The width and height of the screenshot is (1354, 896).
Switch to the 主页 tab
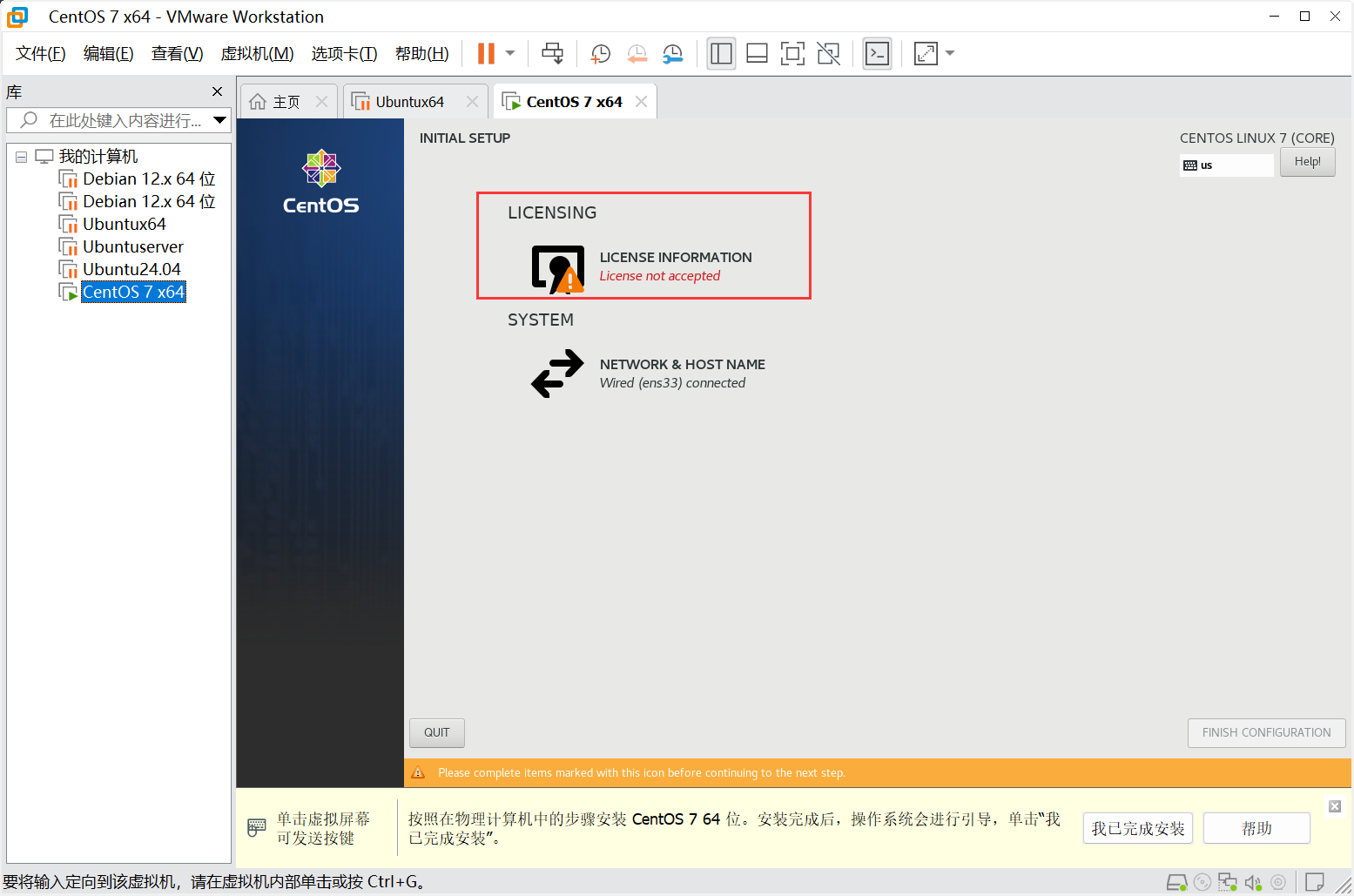point(286,102)
